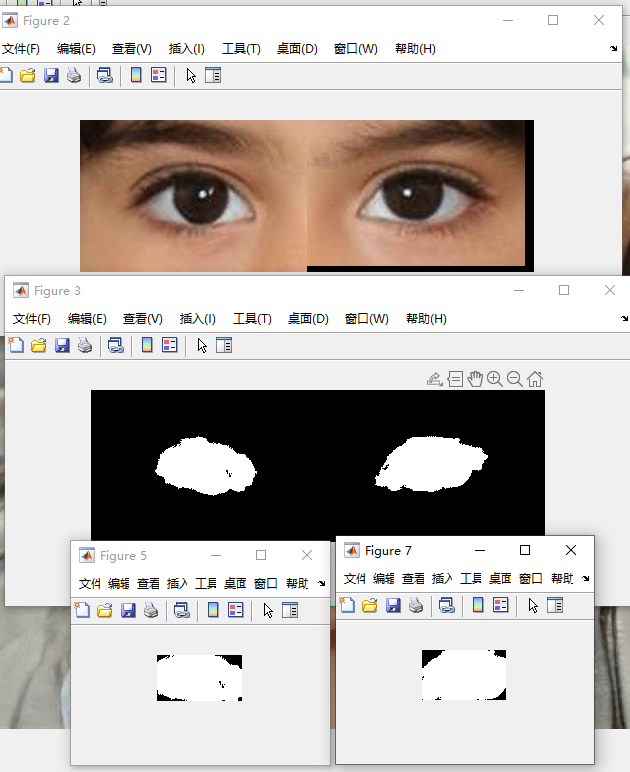This screenshot has height=772, width=630.
Task: Link plot icon in Figure 3 toolbar
Action: [x=116, y=345]
